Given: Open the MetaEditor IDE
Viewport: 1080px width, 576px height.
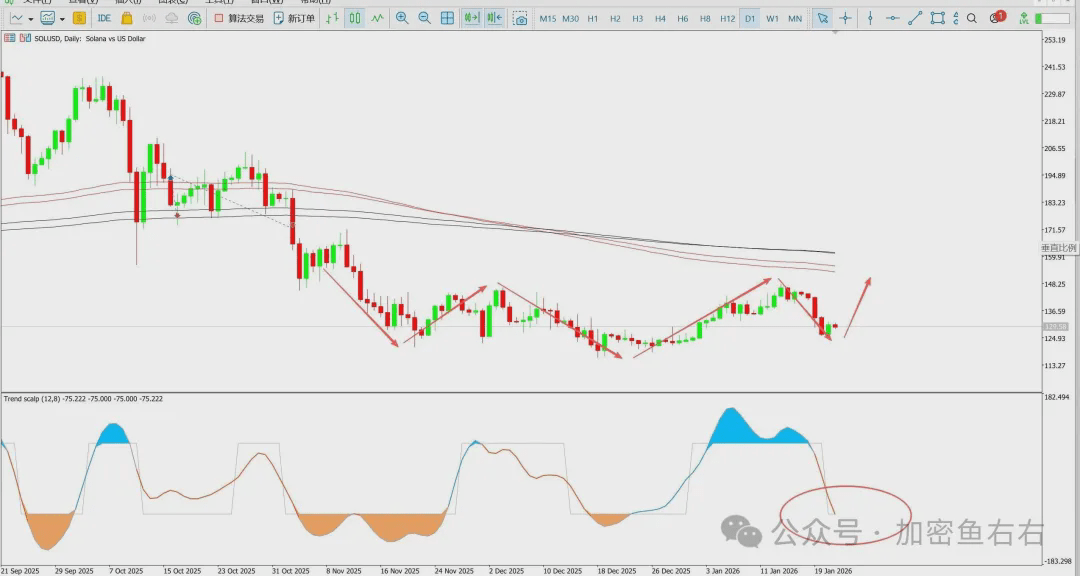Looking at the screenshot, I should pos(104,18).
